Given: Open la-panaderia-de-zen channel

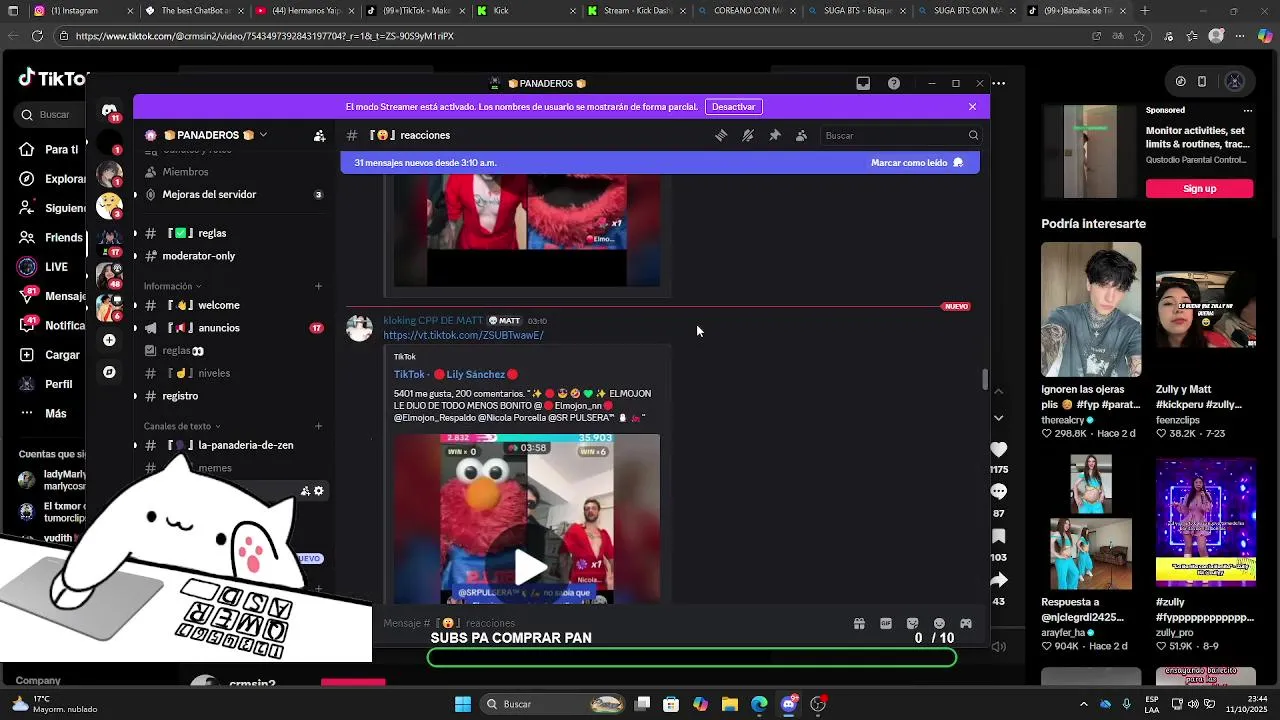Looking at the screenshot, I should click(x=232, y=445).
